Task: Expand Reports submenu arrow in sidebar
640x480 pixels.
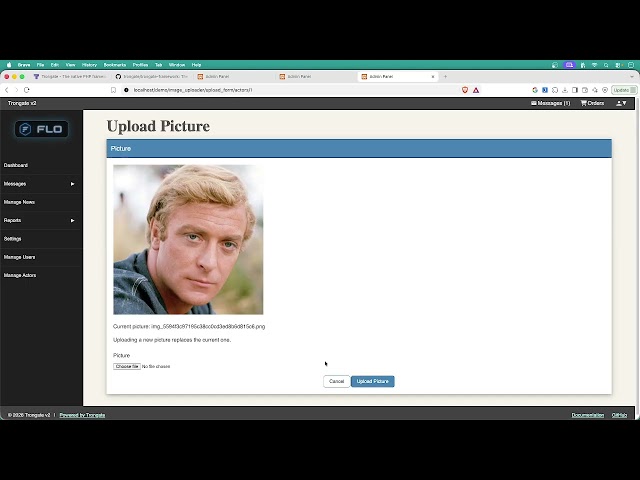Action: tap(73, 220)
